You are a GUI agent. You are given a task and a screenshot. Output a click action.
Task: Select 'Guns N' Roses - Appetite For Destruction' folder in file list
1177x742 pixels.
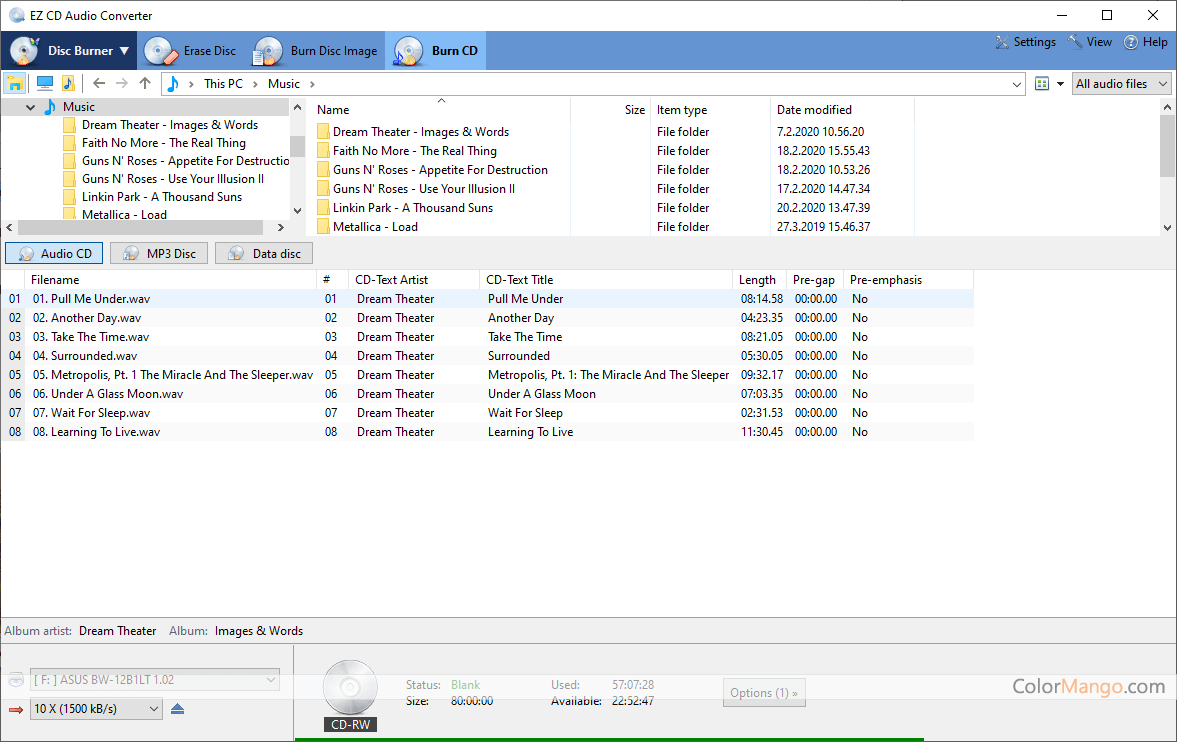440,170
